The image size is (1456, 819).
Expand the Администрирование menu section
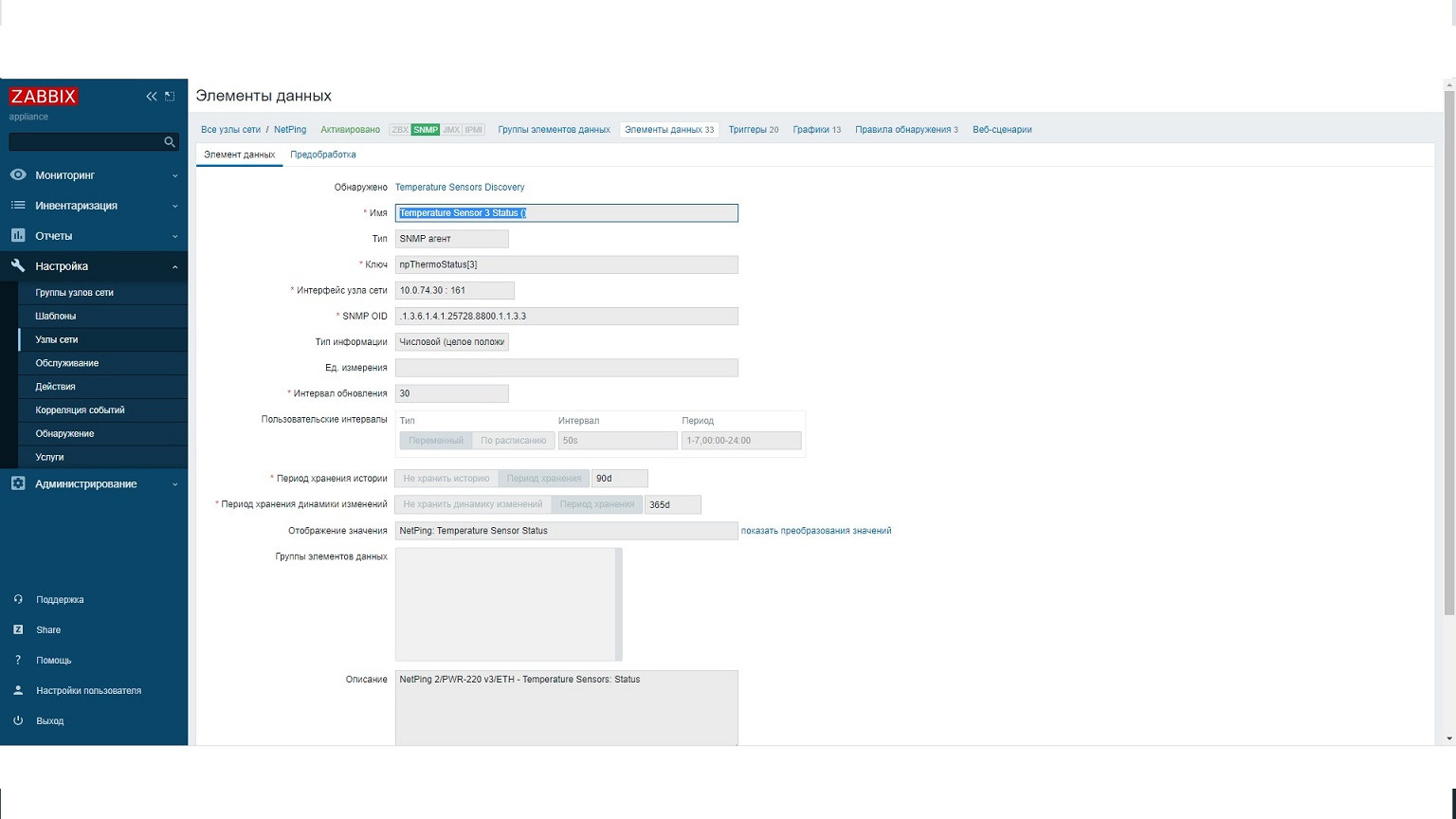pos(93,483)
